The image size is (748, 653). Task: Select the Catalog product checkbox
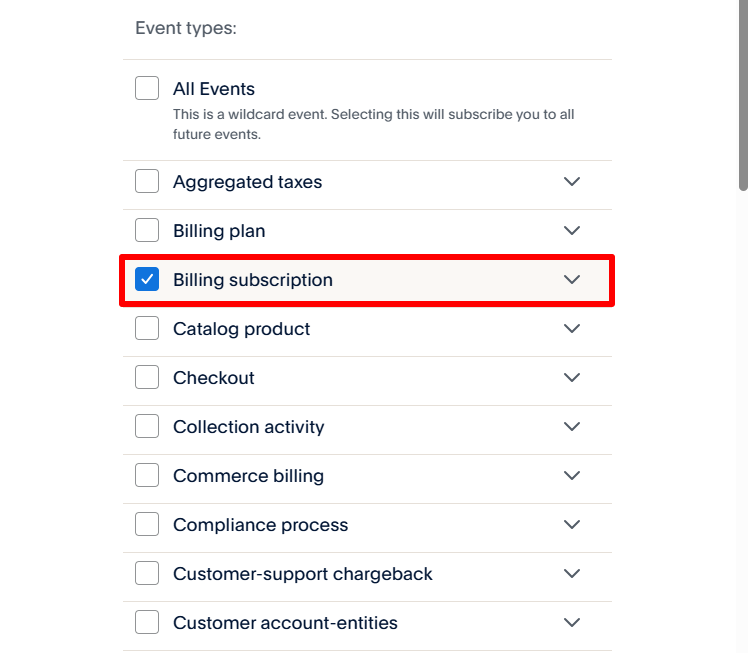(x=147, y=328)
